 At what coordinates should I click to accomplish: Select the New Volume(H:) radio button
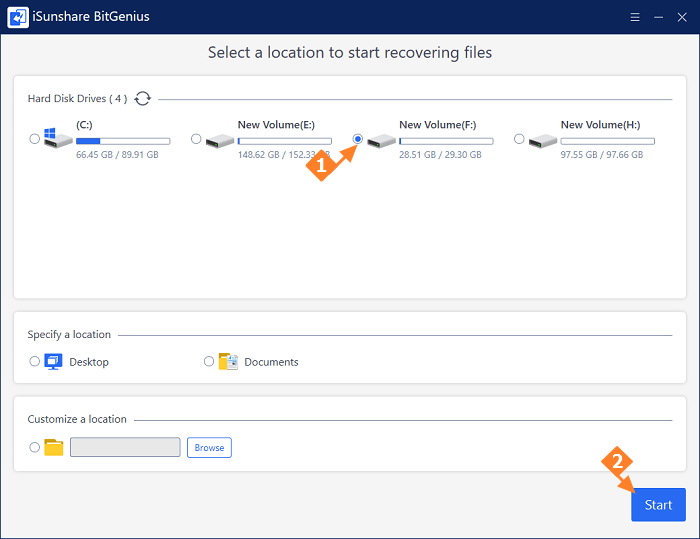(x=519, y=139)
